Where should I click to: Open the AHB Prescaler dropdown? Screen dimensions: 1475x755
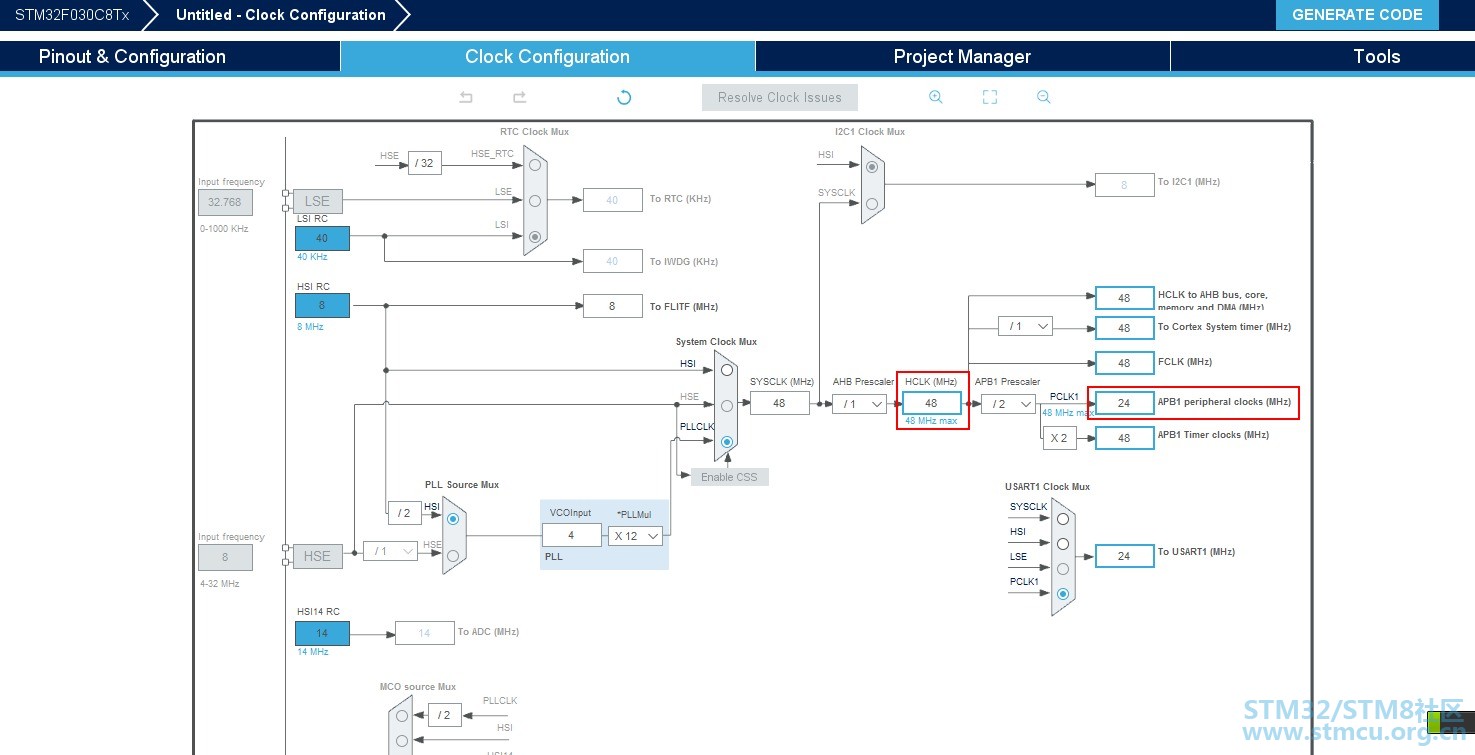click(860, 404)
